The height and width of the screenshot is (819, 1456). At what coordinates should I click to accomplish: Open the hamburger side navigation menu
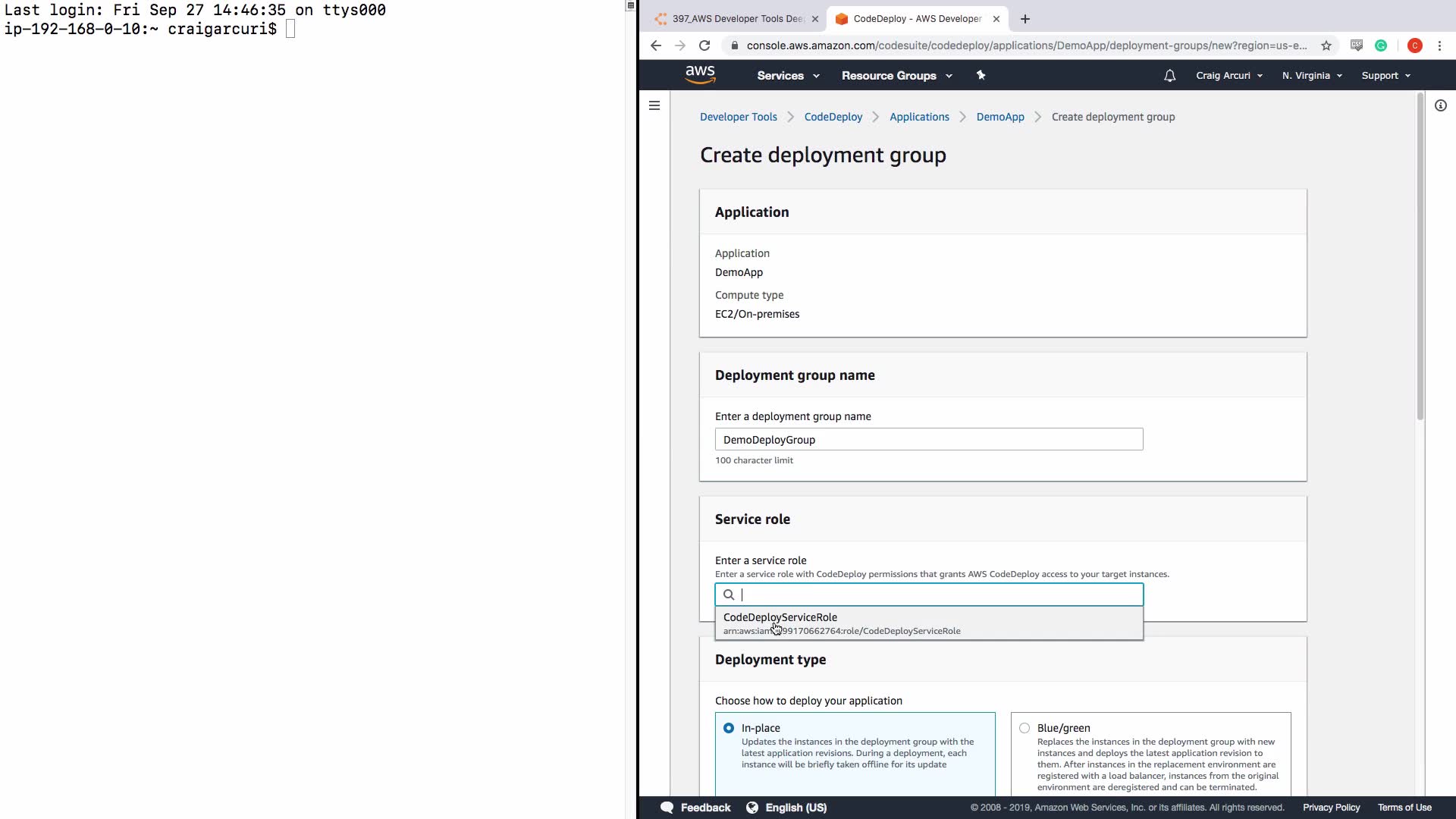(x=654, y=105)
